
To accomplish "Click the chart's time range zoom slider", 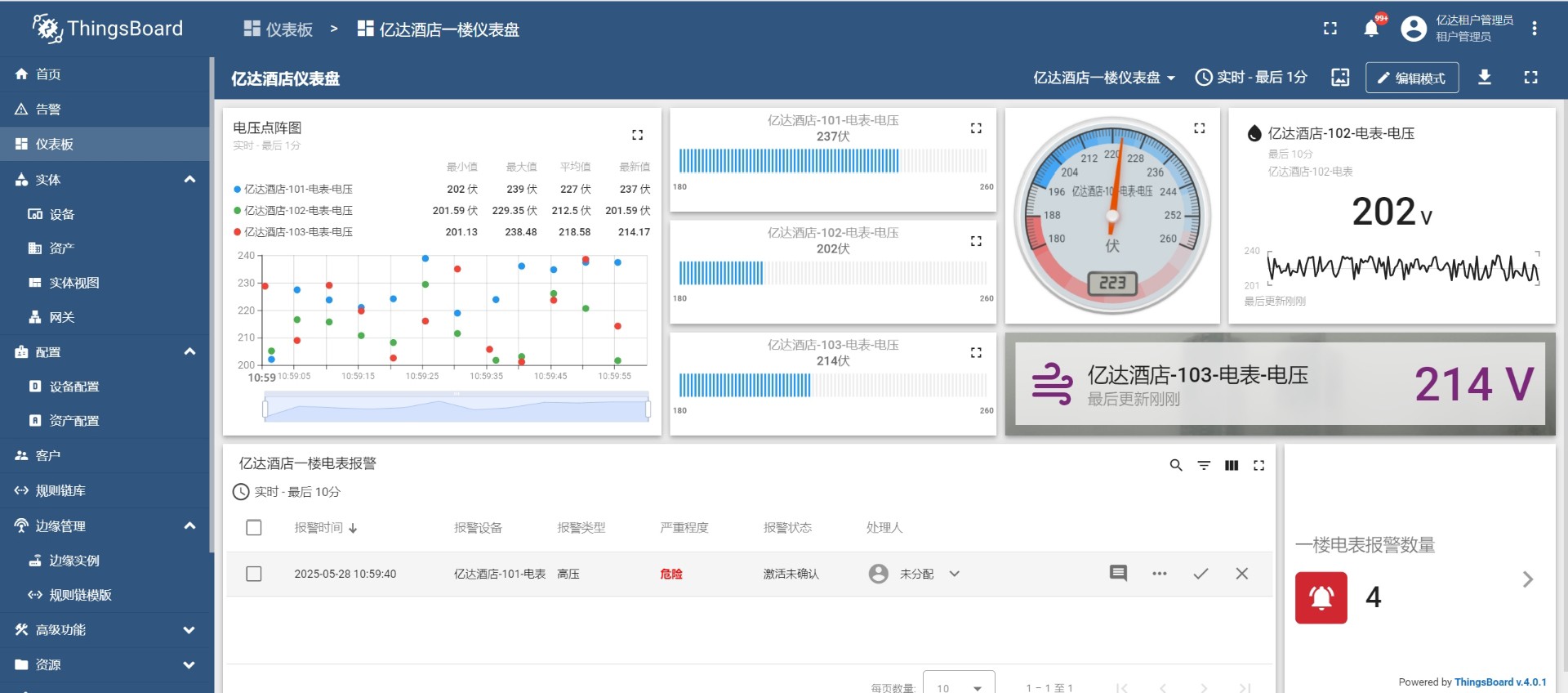I will pos(457,408).
